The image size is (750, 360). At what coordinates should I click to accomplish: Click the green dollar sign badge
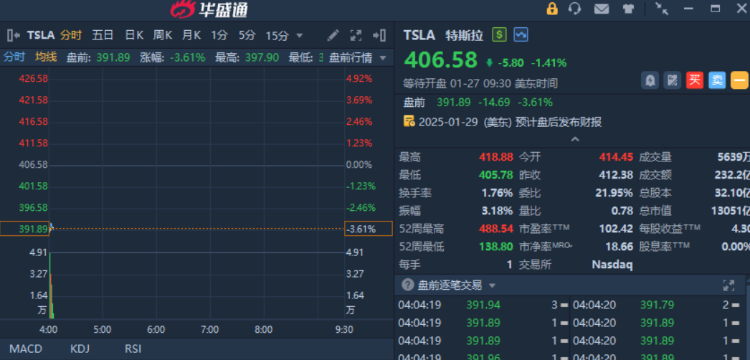499,34
